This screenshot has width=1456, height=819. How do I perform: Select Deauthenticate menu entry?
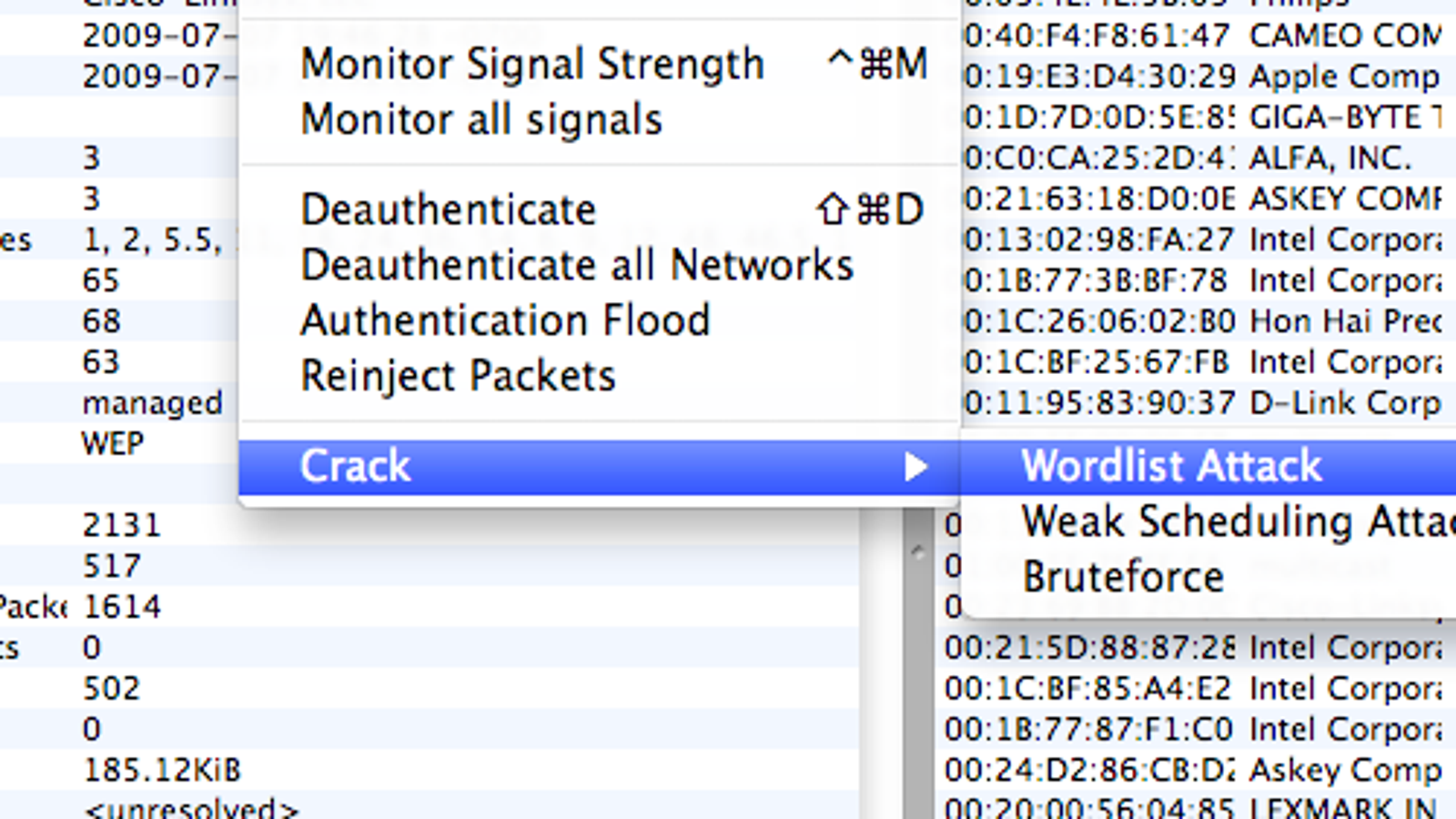pyautogui.click(x=600, y=209)
